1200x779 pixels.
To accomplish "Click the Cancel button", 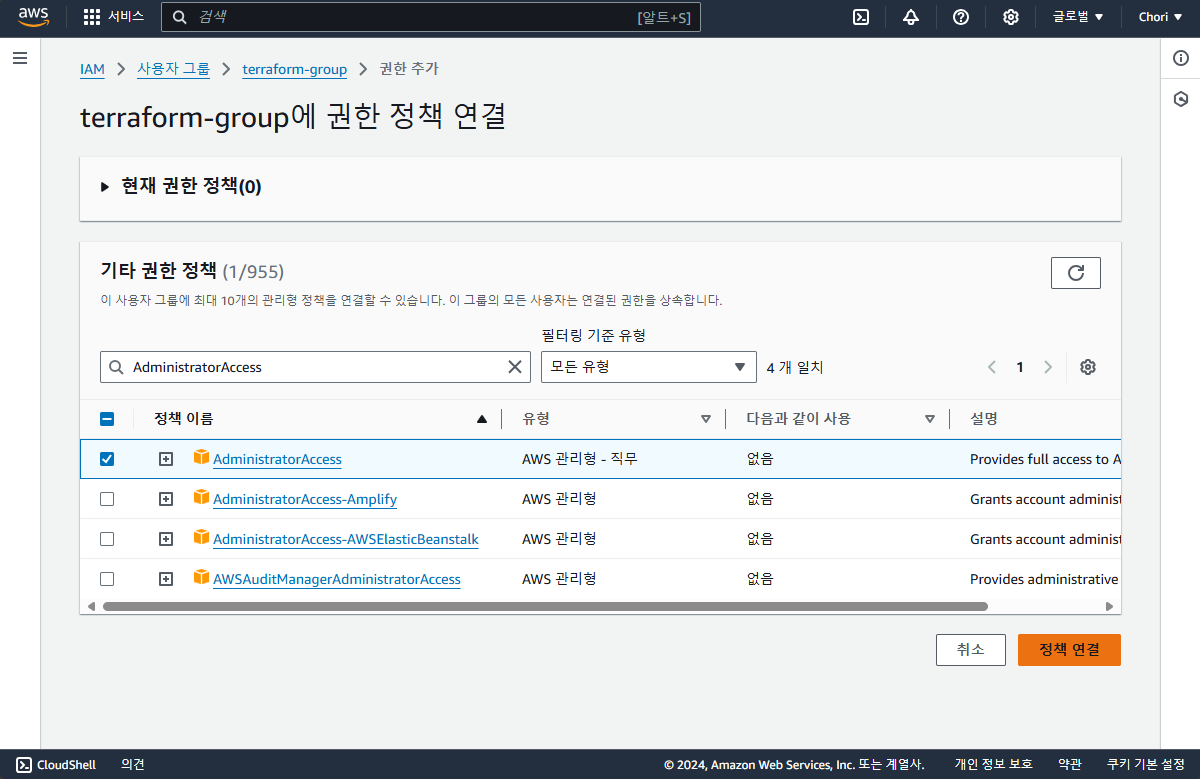I will pos(971,650).
